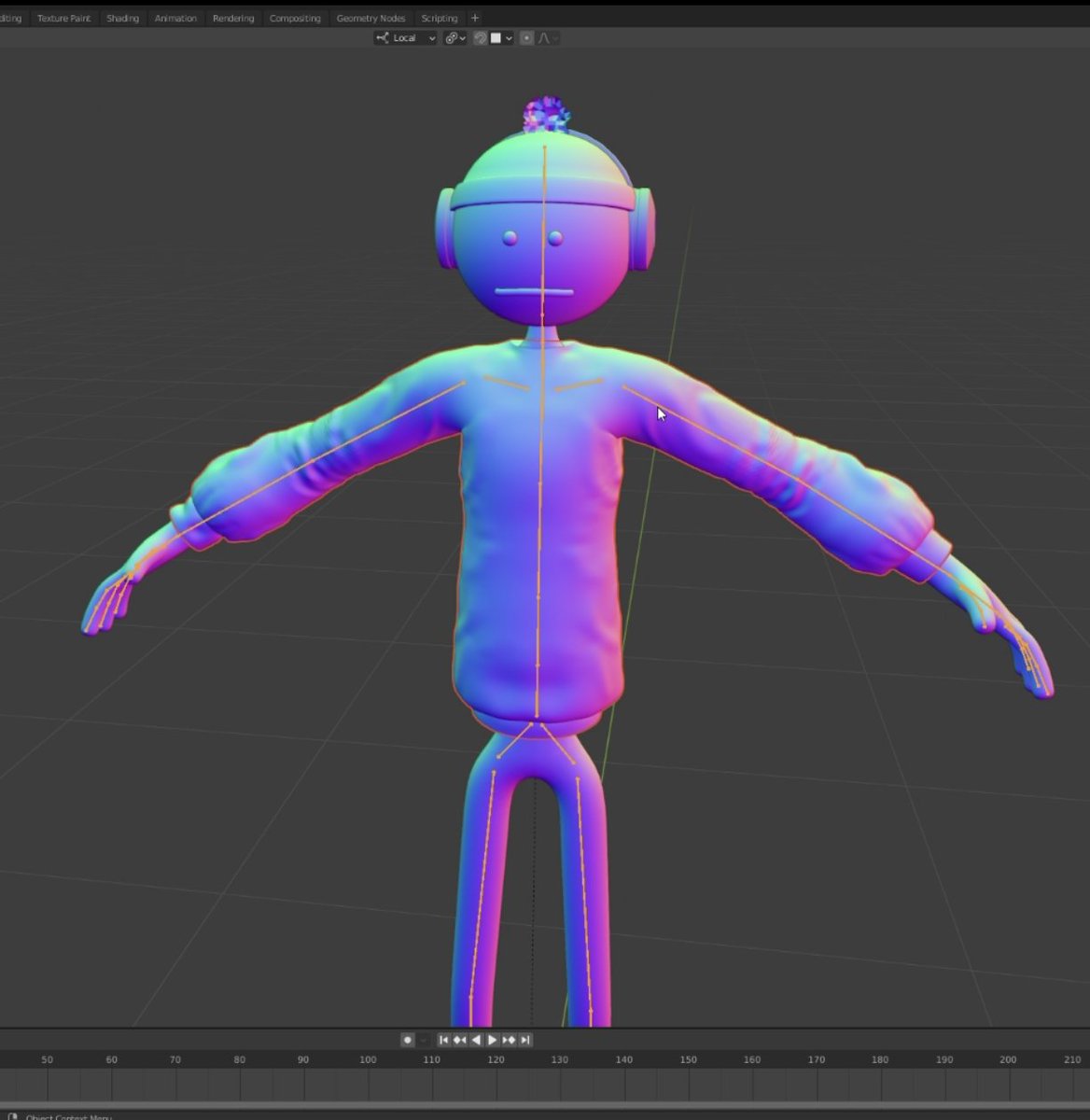The height and width of the screenshot is (1120, 1090).
Task: Click the beanie pom-pom on the hat
Action: coord(546,113)
